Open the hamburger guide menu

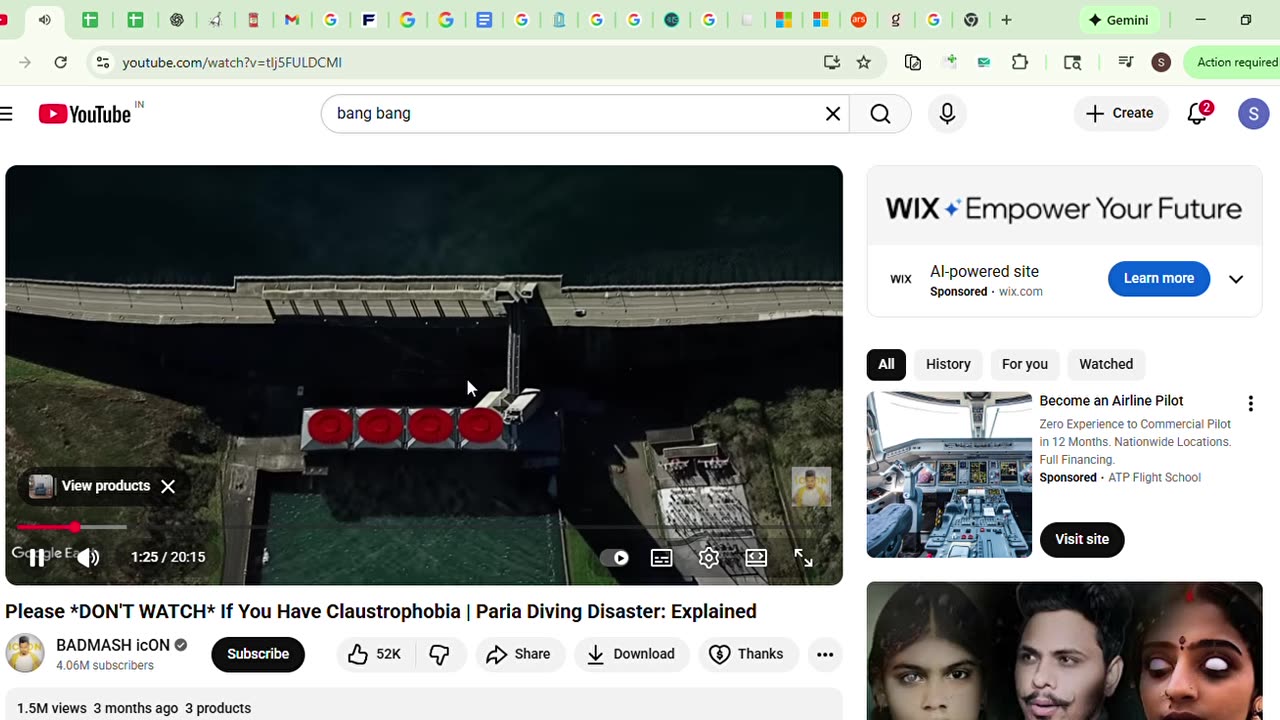point(6,114)
